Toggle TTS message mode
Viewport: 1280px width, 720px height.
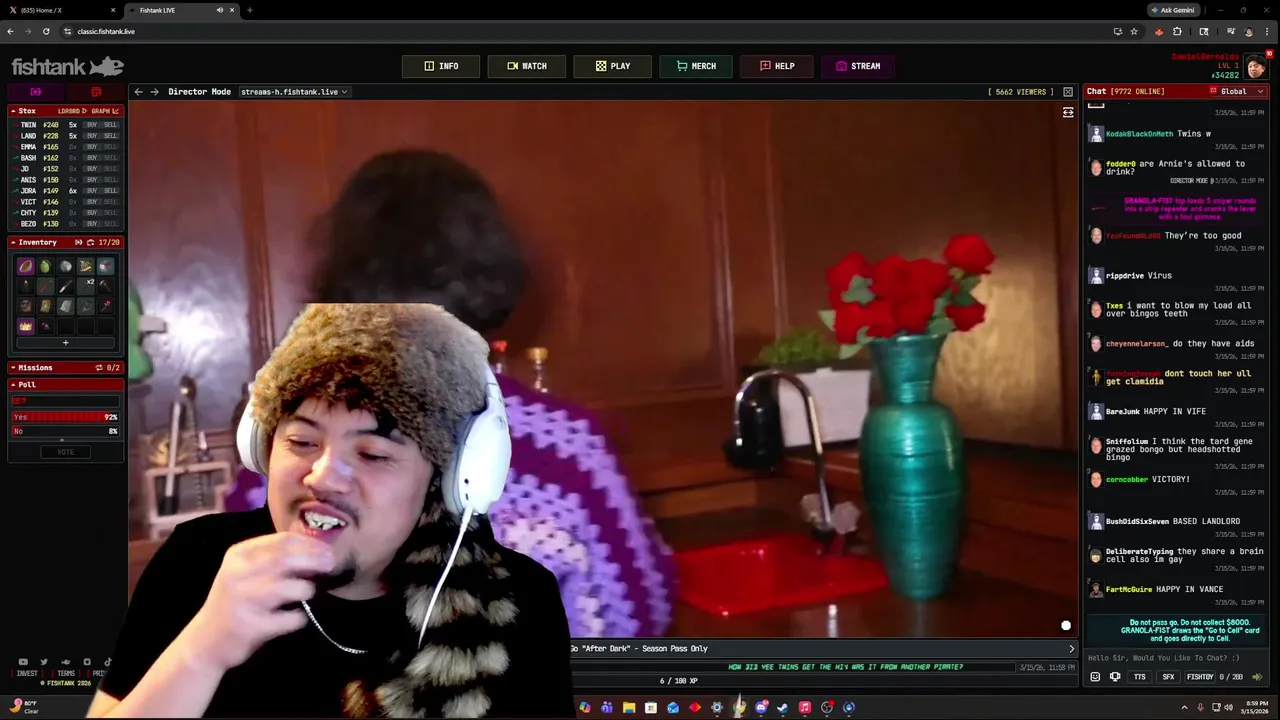click(1140, 677)
